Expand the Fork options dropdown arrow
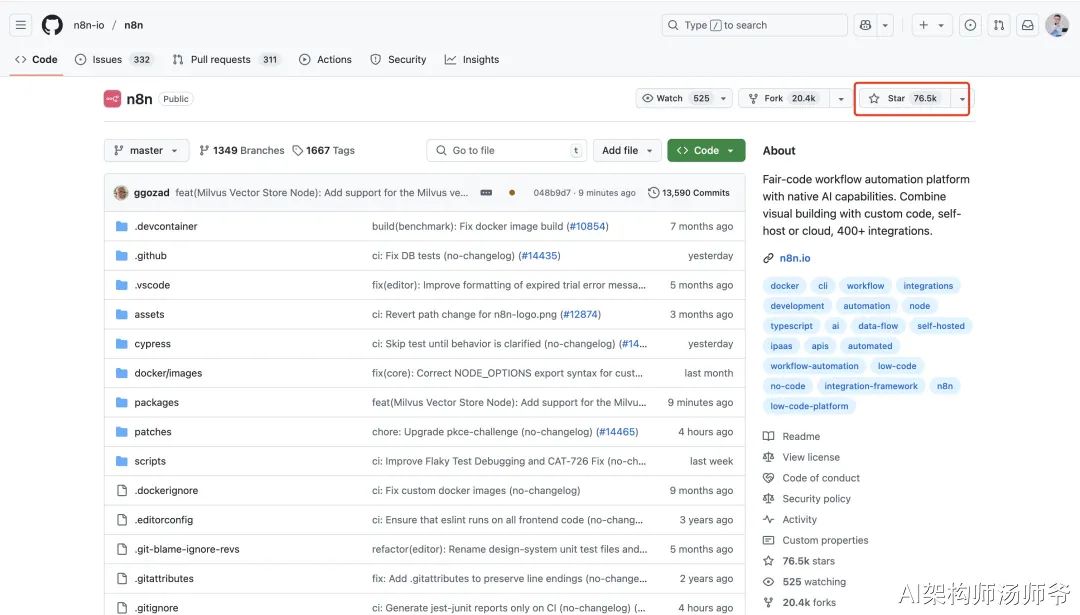Image resolution: width=1080 pixels, height=615 pixels. click(840, 98)
